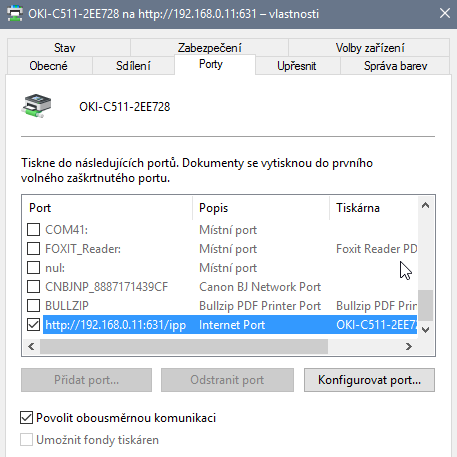Check the CNBJNP_8887171439CF port checkbox
Viewport: 457px width, 457px height.
click(33, 287)
